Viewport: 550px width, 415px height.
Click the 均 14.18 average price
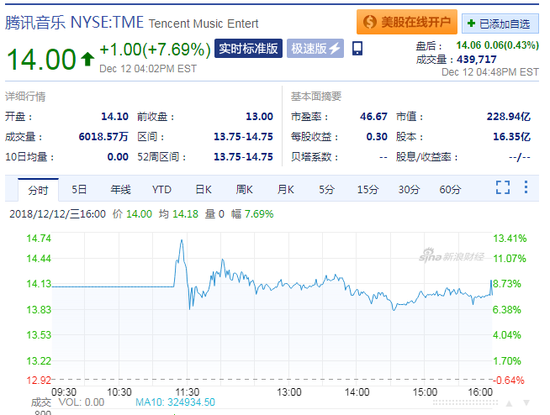pos(178,214)
